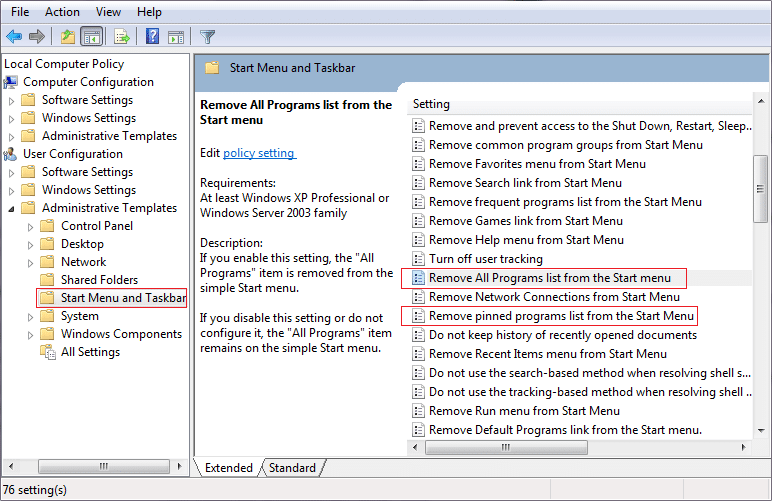Screen dimensions: 772x501
Task: Switch to the Extended tab
Action: 228,468
